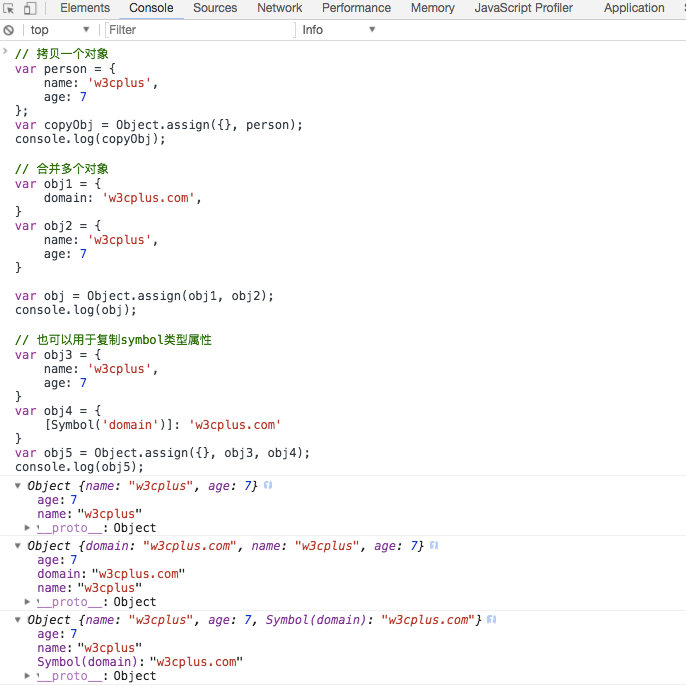The width and height of the screenshot is (686, 686).
Task: Click the line [Symbol('domain')]: 'w3cplus.com'
Action: click(x=162, y=425)
